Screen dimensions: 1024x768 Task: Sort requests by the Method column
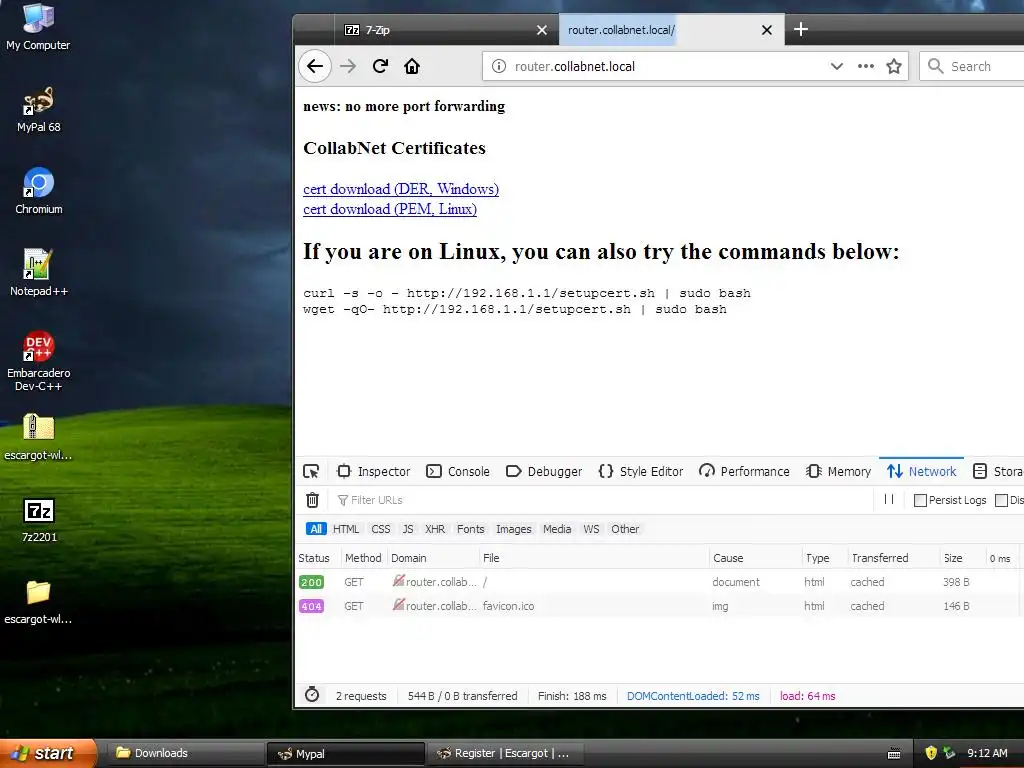pos(363,558)
